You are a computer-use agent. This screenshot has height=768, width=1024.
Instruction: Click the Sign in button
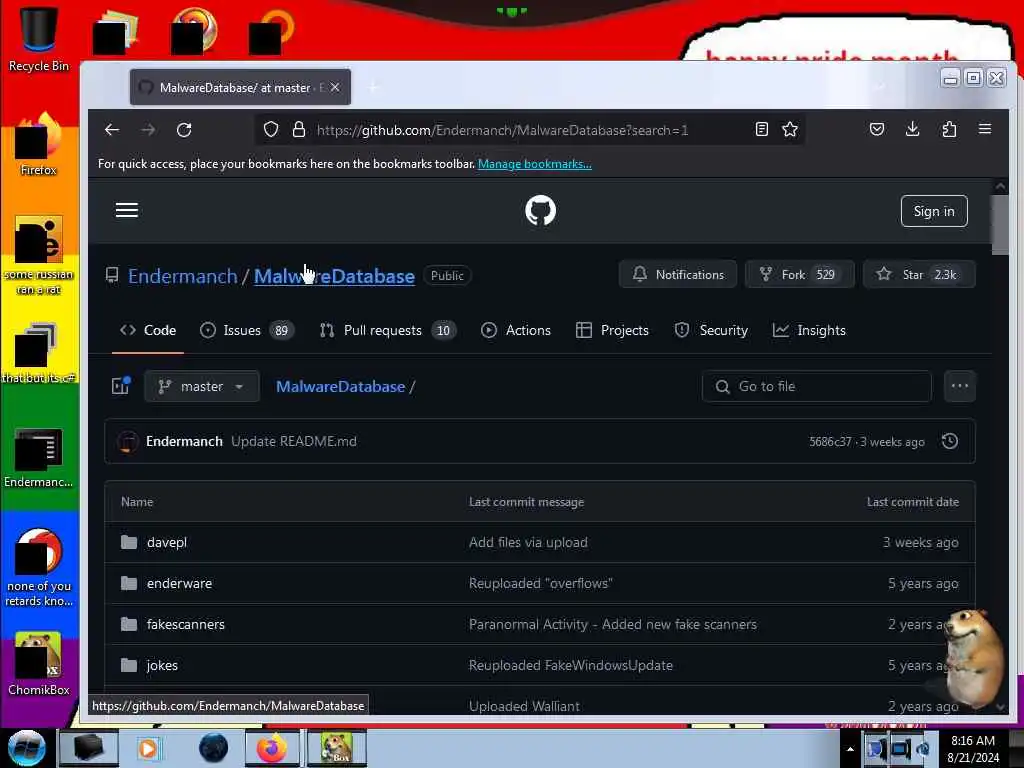tap(934, 211)
